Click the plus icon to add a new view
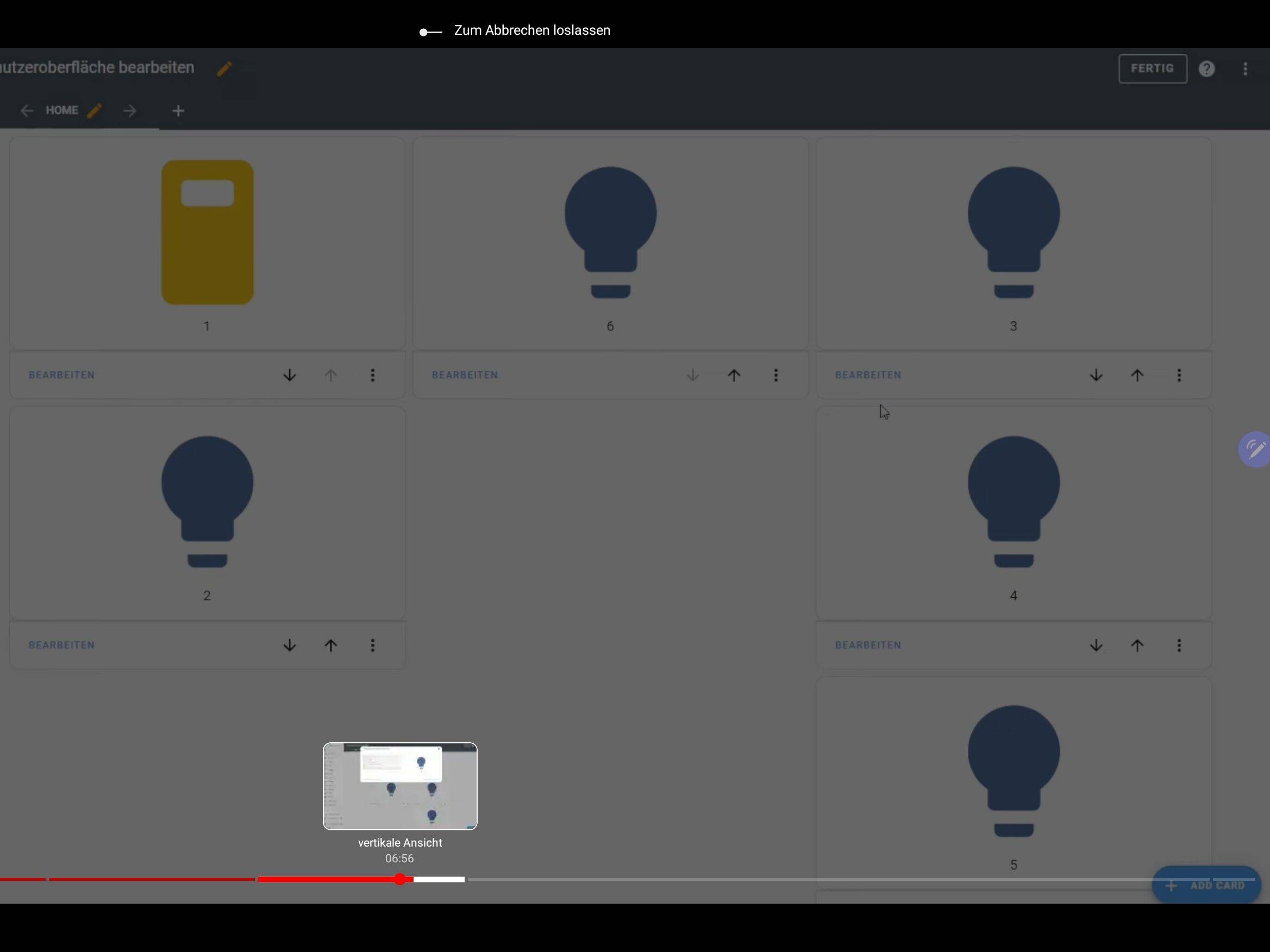1270x952 pixels. point(178,111)
